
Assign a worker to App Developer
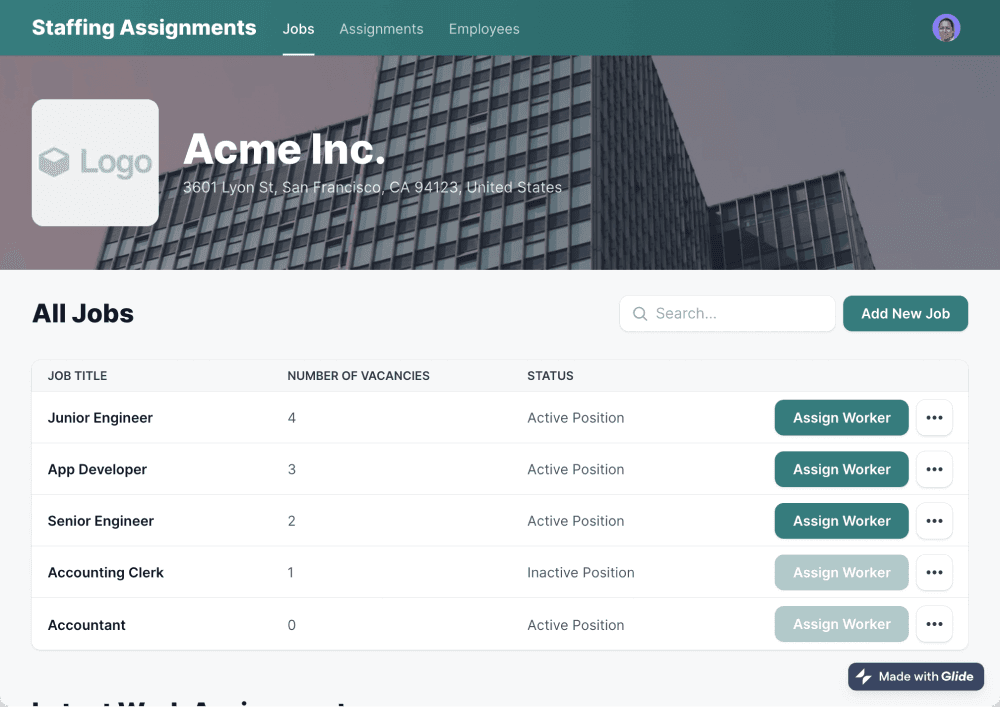(841, 469)
